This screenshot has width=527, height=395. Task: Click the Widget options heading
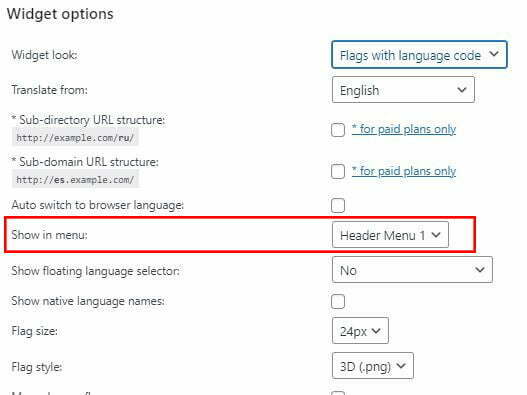(60, 14)
